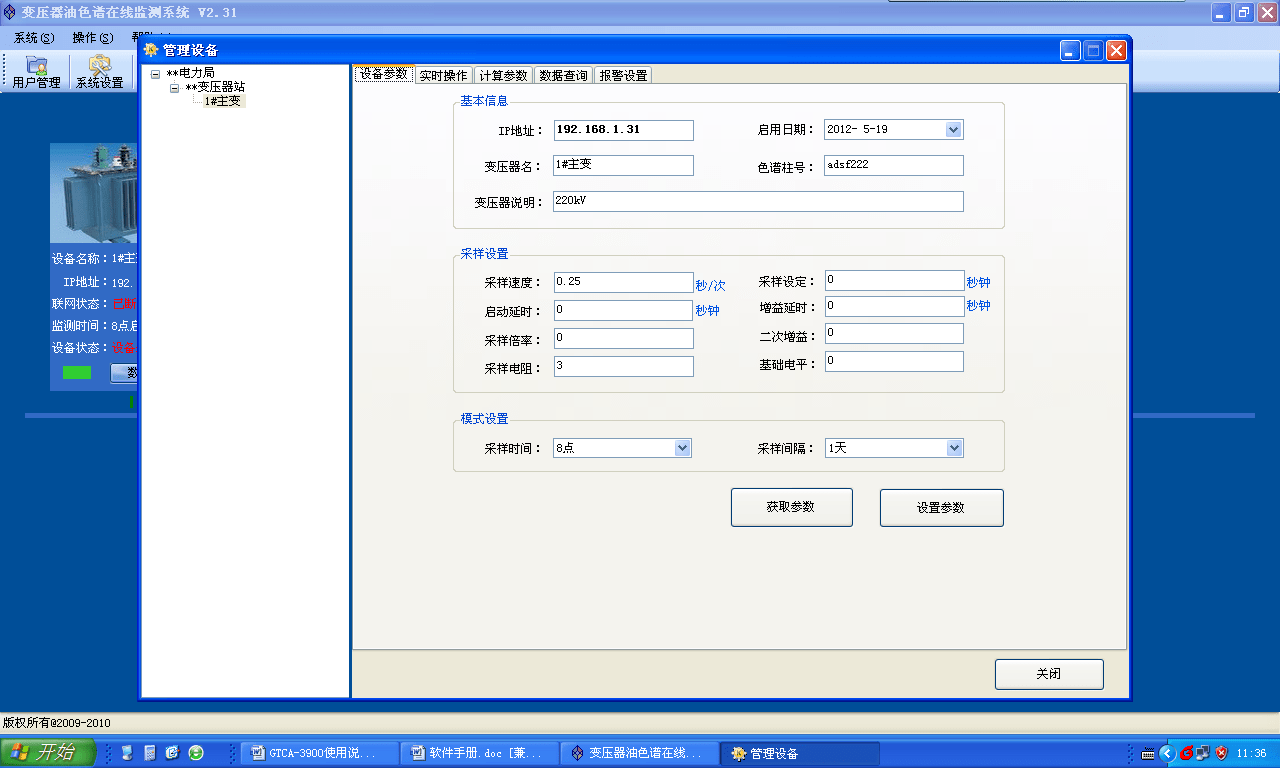Click the 设置参数 button

tap(941, 507)
